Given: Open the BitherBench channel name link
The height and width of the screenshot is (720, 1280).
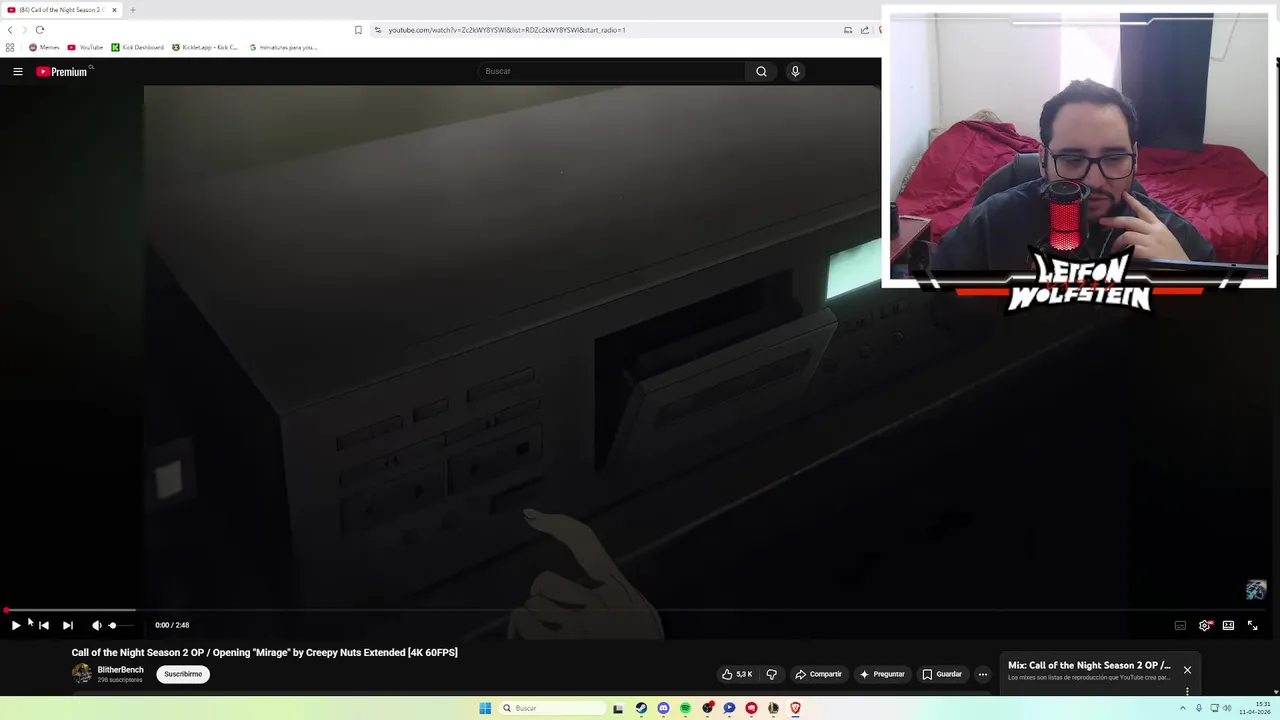Looking at the screenshot, I should click(x=120, y=670).
